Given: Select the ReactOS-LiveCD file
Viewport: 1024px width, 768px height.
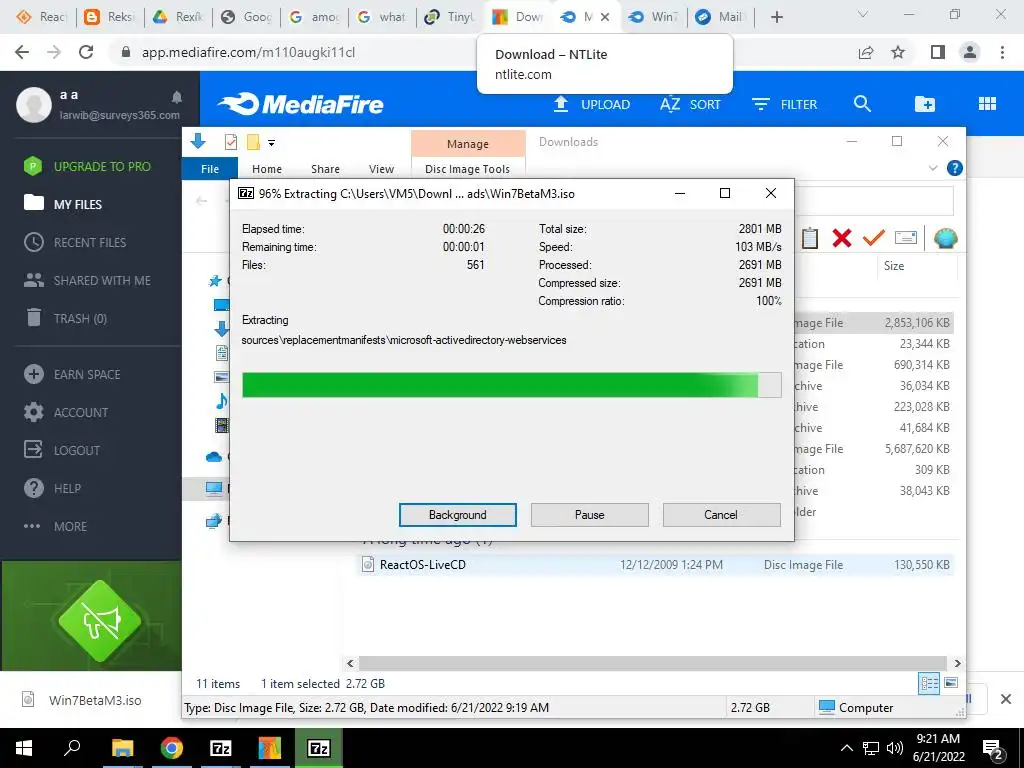Looking at the screenshot, I should (x=655, y=565).
